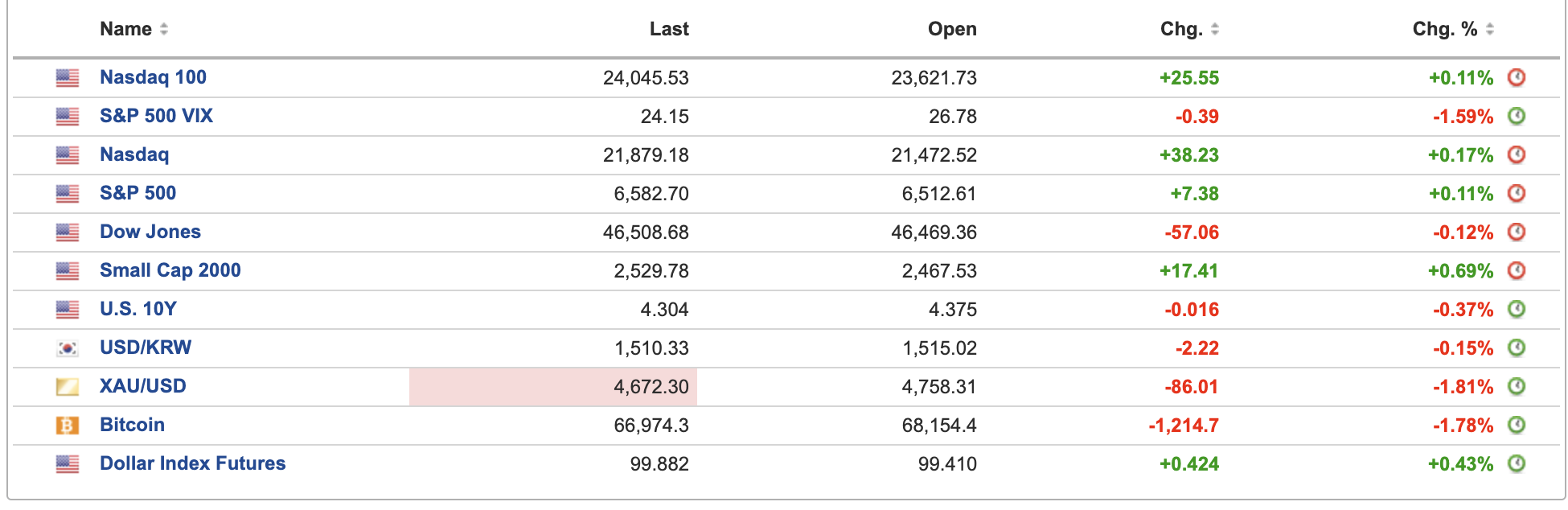Open the Nasdaq 100 link
Viewport: 1568px width, 510px height.
click(153, 78)
